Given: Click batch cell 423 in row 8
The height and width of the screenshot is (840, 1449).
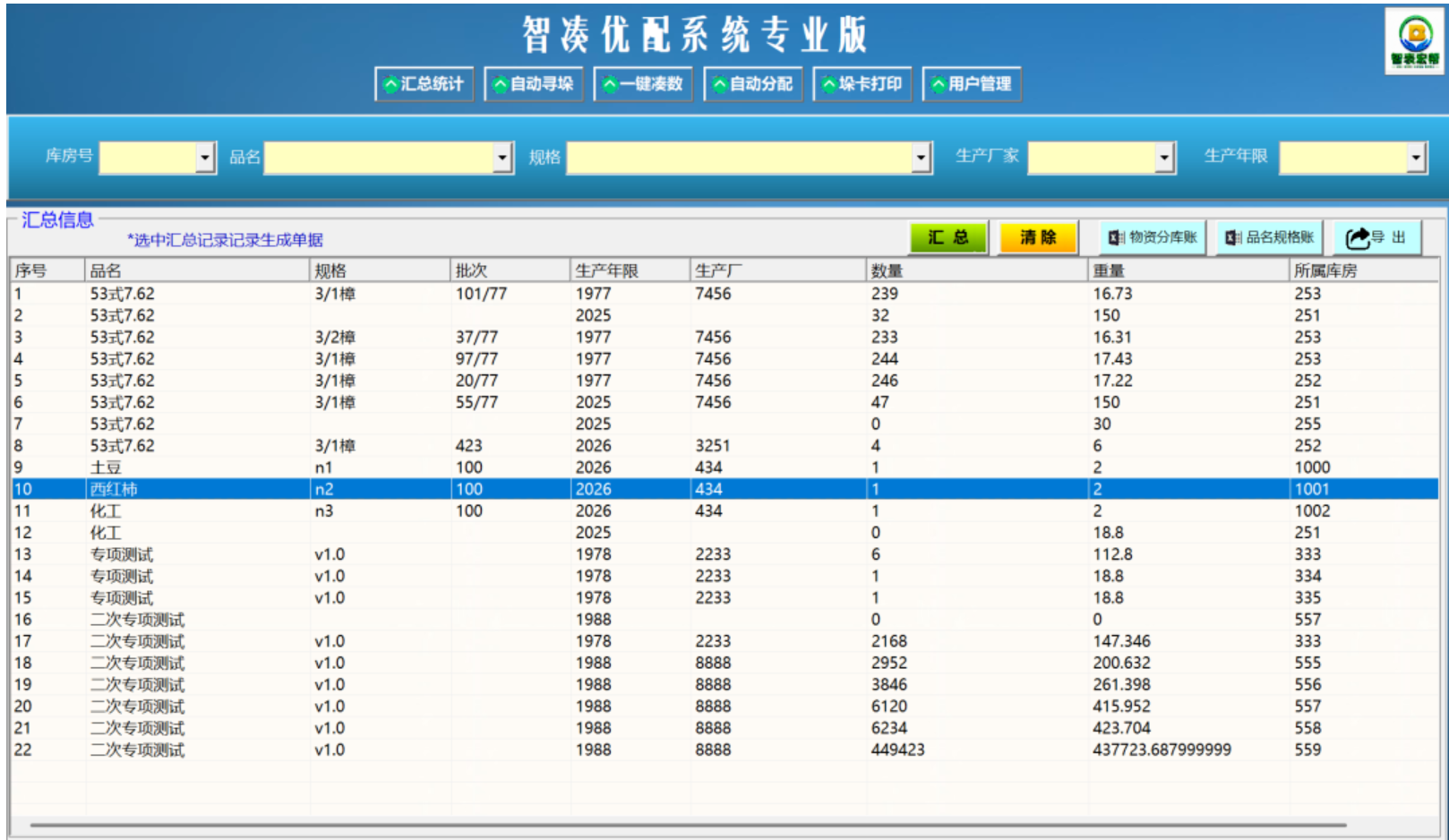Looking at the screenshot, I should pyautogui.click(x=468, y=446).
